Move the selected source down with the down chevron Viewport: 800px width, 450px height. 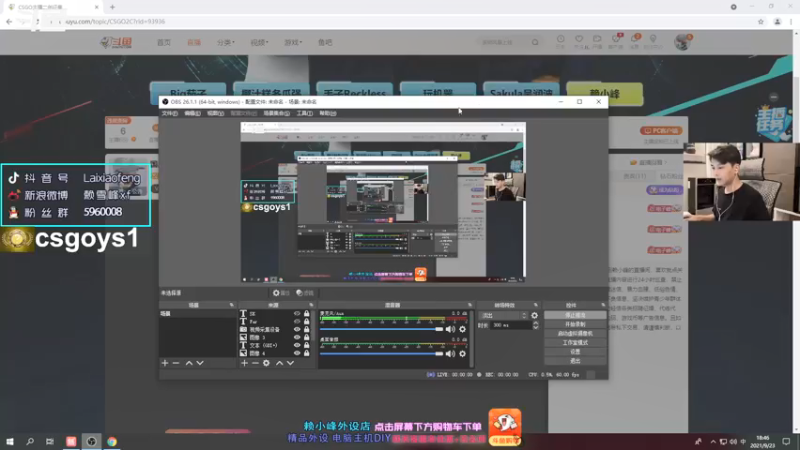[290, 363]
